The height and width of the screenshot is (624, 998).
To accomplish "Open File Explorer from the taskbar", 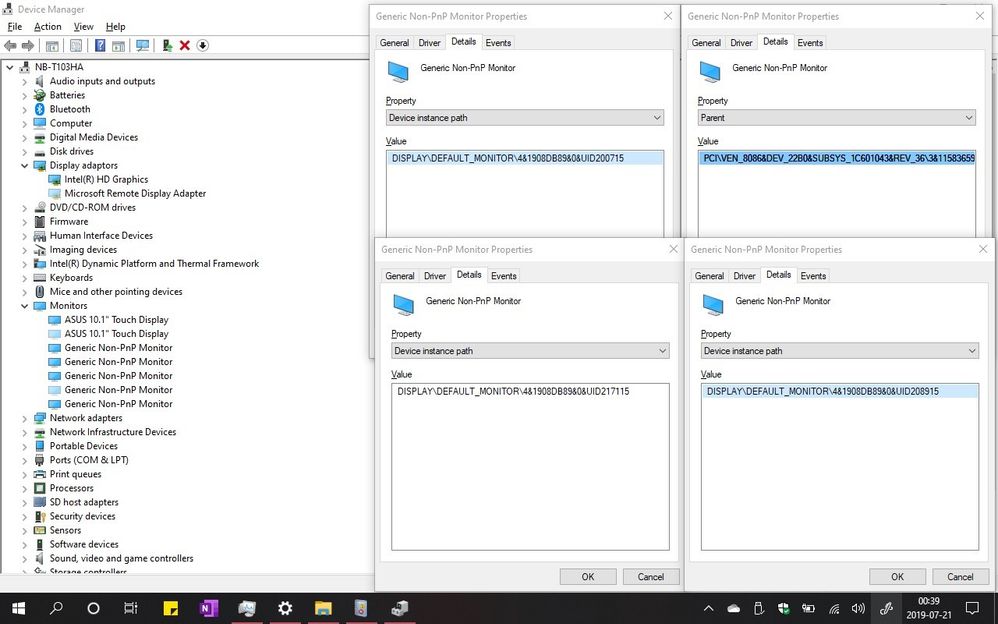I will (323, 608).
